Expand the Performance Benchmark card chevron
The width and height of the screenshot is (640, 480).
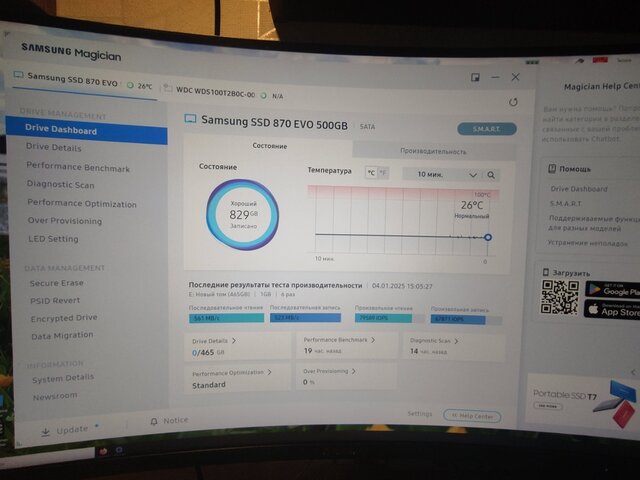tap(374, 340)
